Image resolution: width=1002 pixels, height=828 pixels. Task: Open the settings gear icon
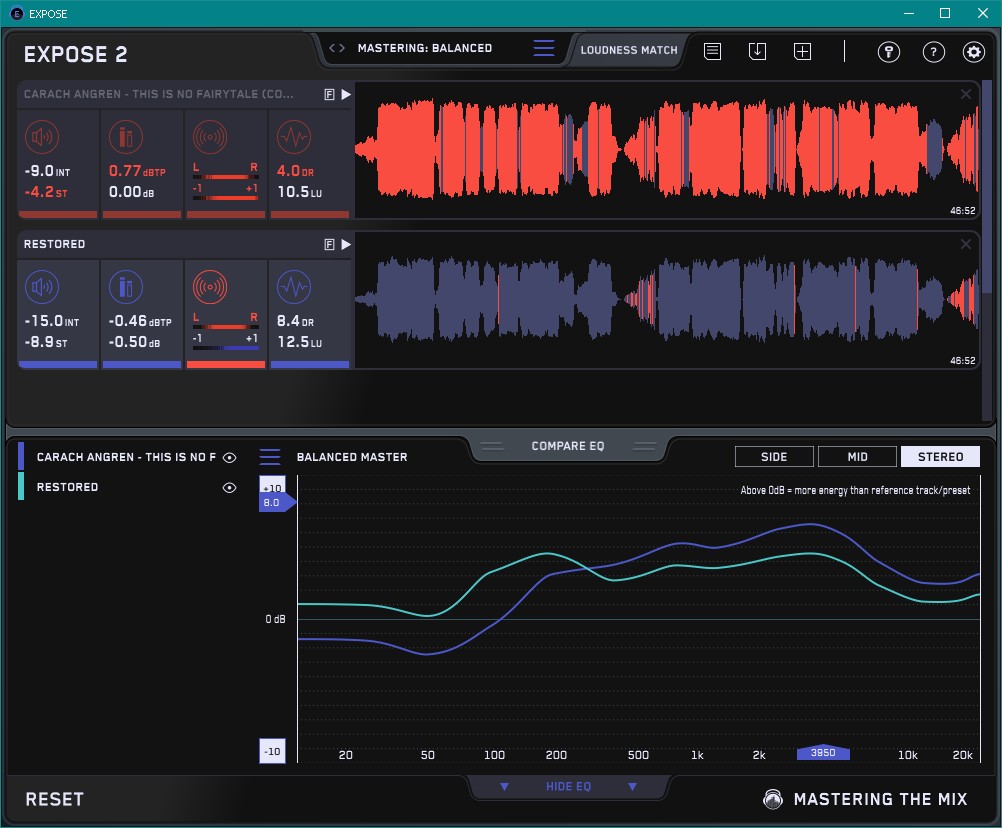point(973,52)
